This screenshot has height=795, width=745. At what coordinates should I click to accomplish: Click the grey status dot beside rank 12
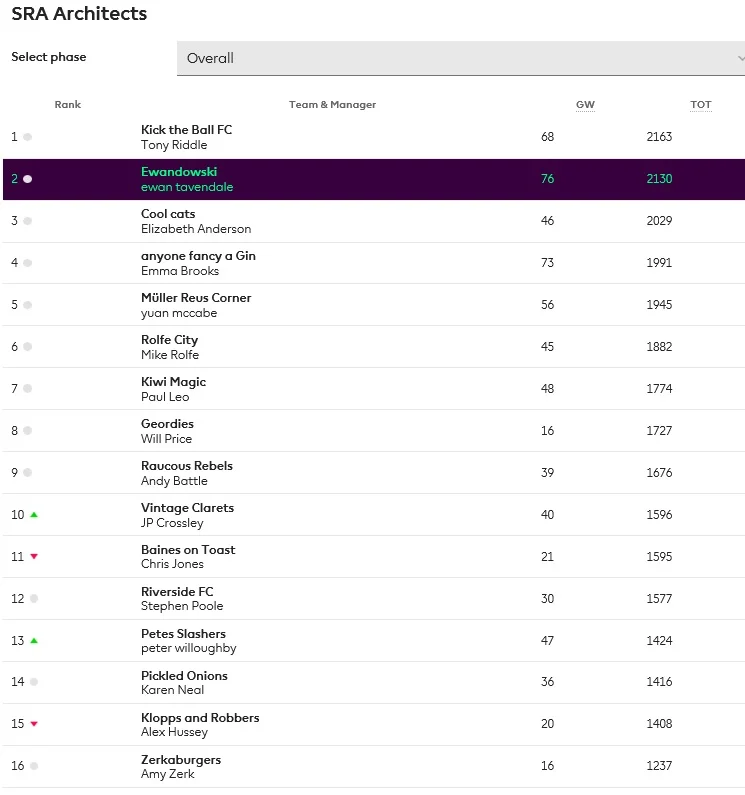[34, 599]
